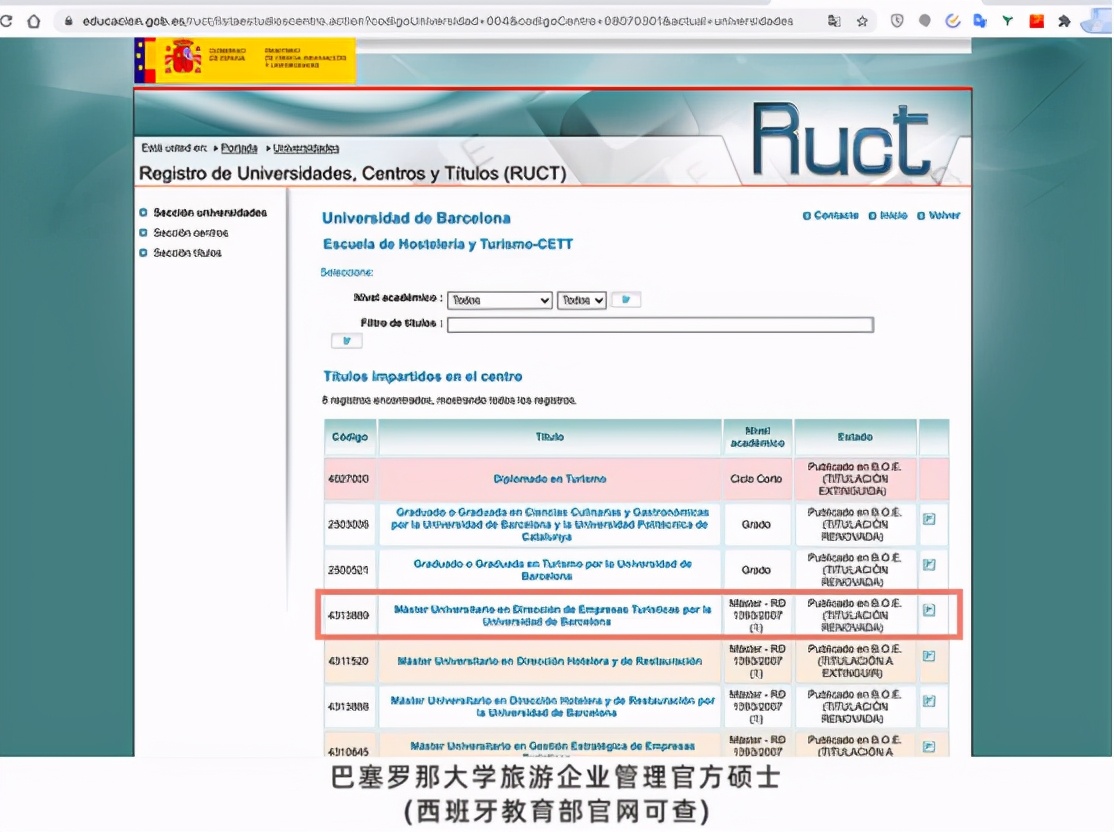
Task: Select the Universidad de Barcelona heading
Action: click(416, 218)
